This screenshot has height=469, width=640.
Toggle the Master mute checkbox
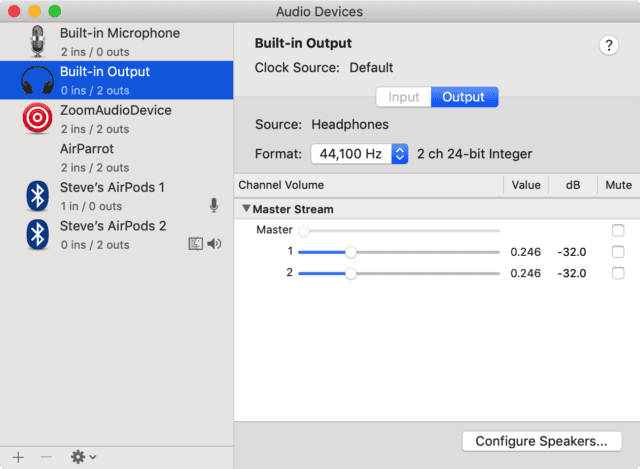(x=618, y=231)
